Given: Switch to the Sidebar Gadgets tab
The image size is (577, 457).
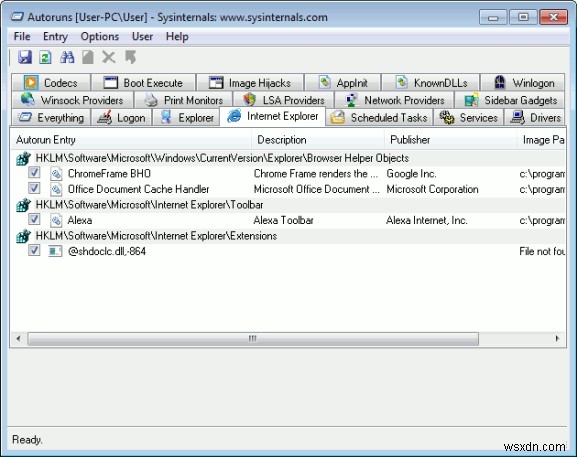Looking at the screenshot, I should point(510,100).
